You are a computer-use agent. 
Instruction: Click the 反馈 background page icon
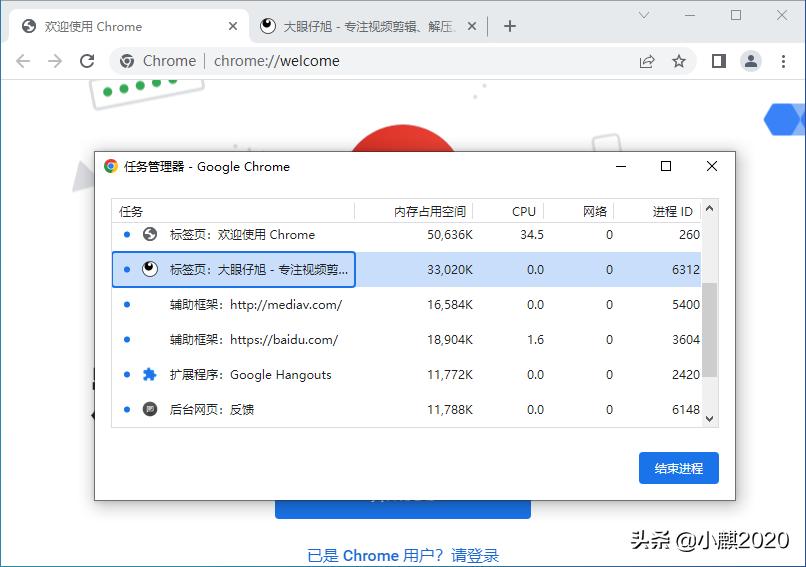pos(150,409)
